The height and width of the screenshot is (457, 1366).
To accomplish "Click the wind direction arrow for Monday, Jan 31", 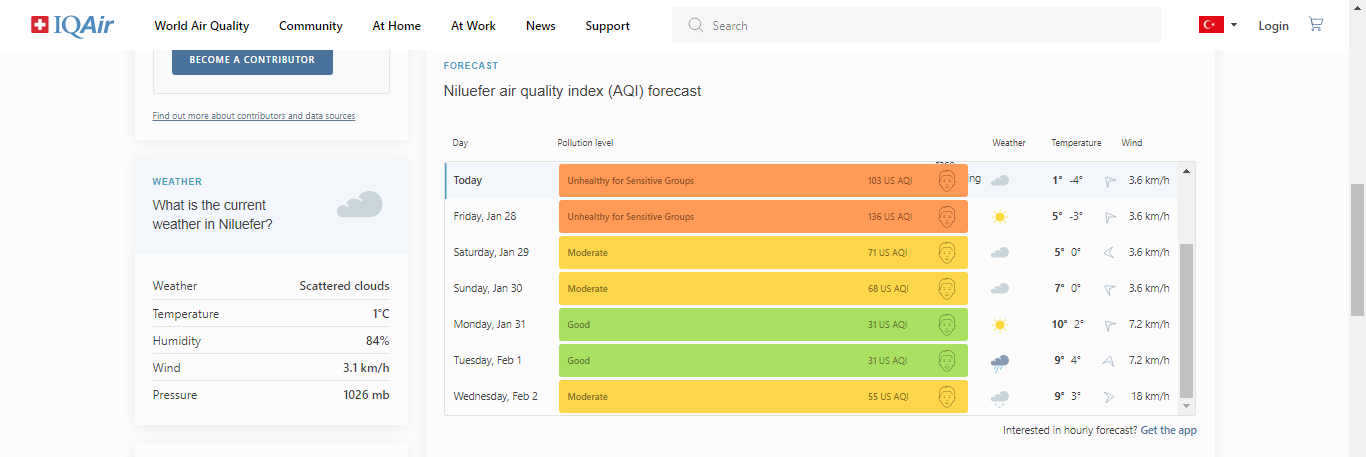I will point(1109,325).
